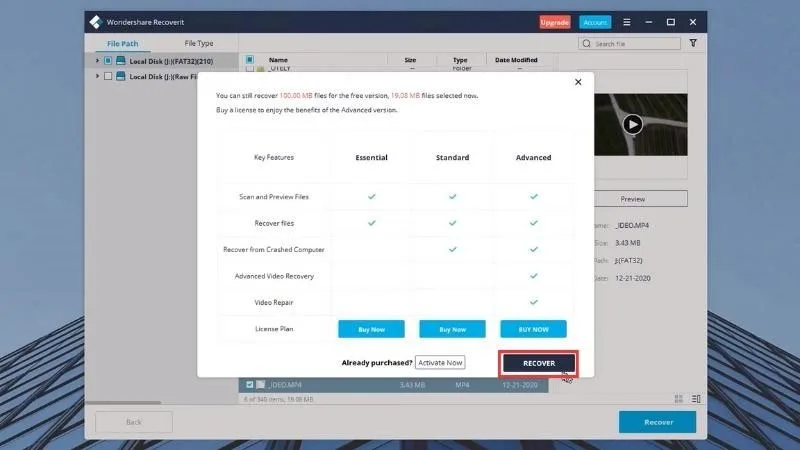This screenshot has width=800, height=450.
Task: Buy Now for Standard plan
Action: pos(453,329)
